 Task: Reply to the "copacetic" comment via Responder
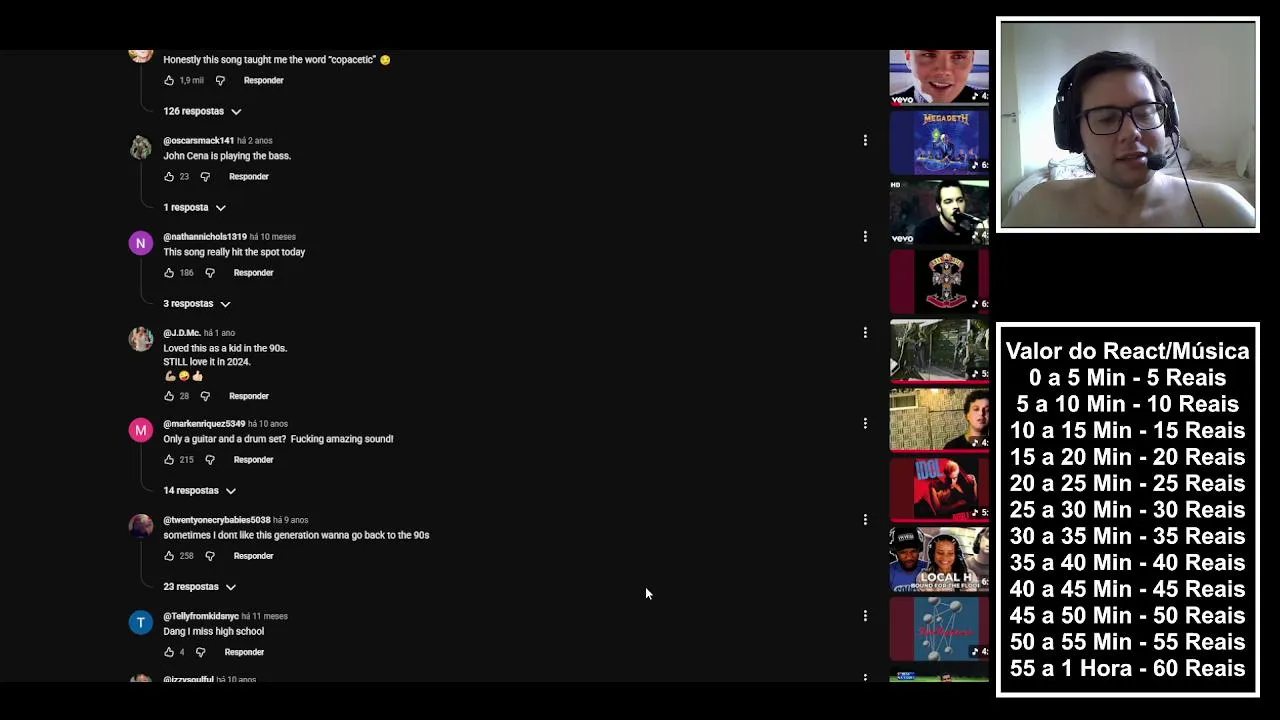point(264,80)
